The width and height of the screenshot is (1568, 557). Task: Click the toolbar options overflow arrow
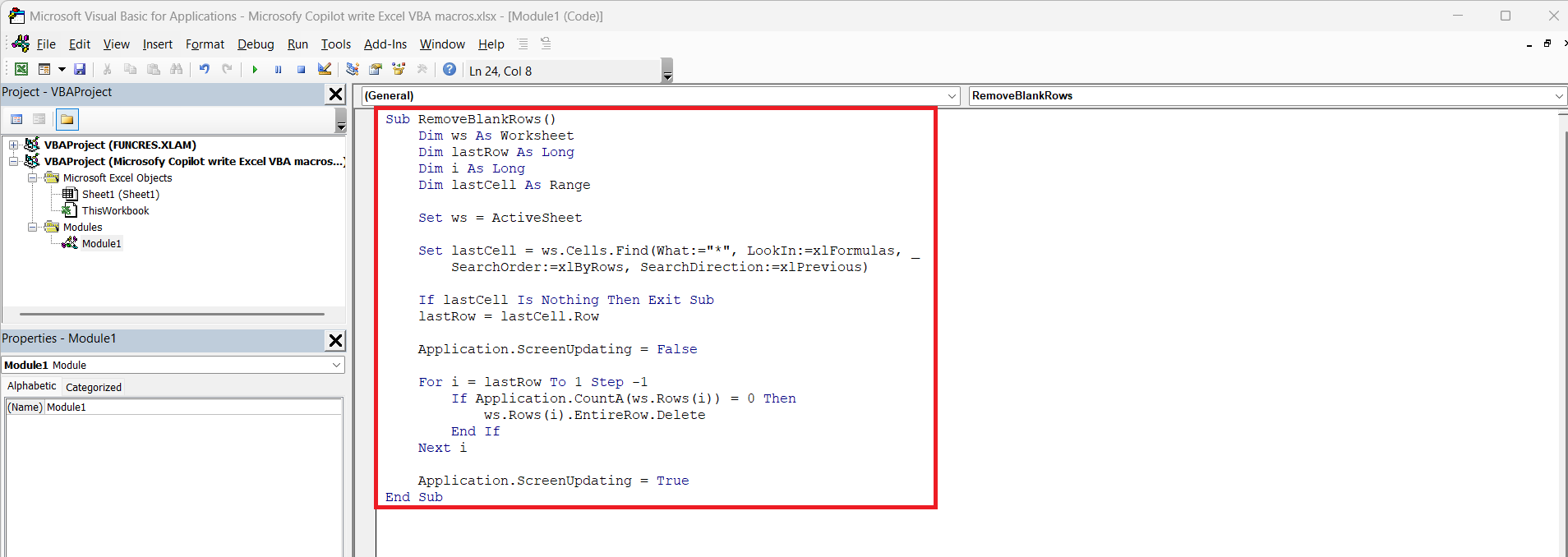pyautogui.click(x=667, y=71)
